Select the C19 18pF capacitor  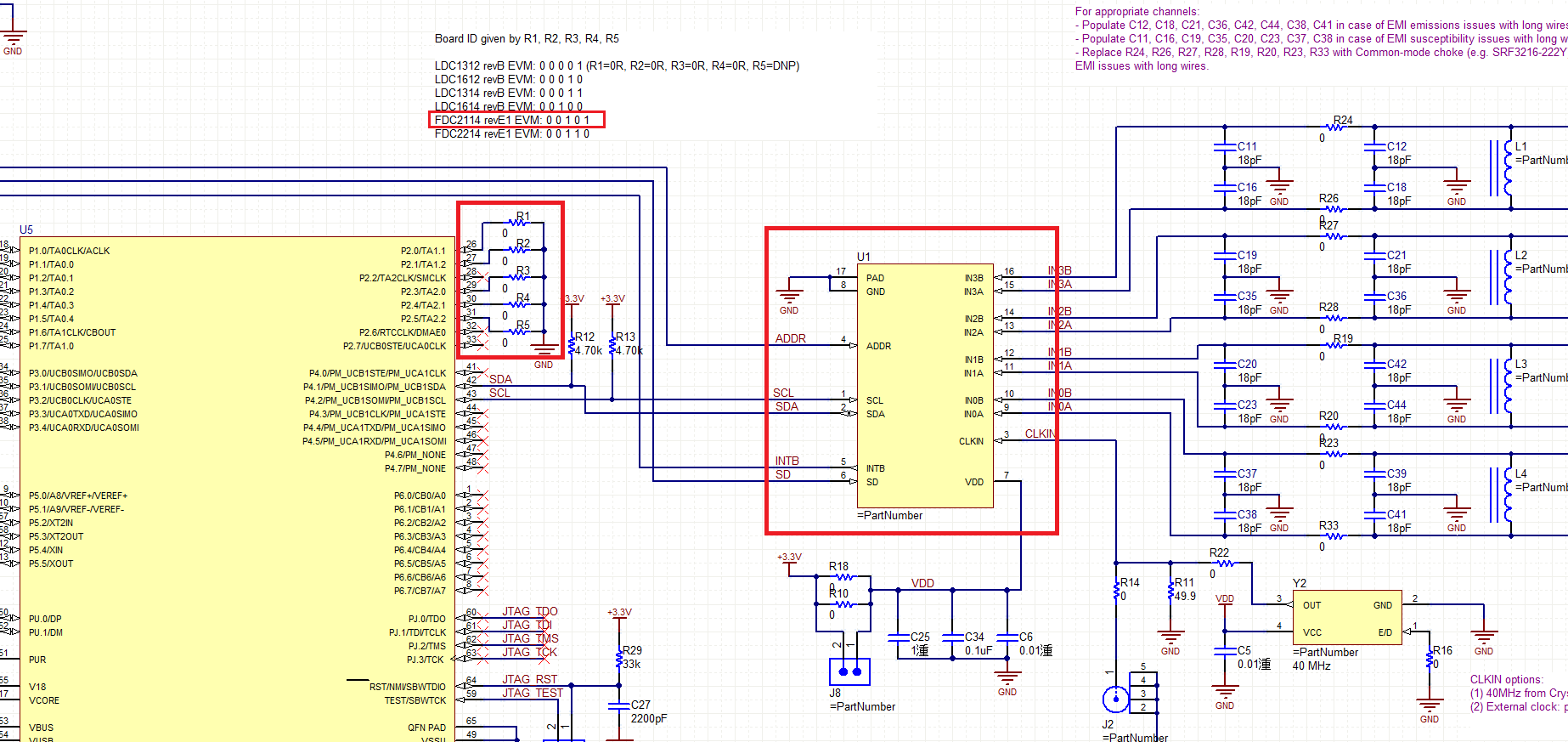[1225, 256]
